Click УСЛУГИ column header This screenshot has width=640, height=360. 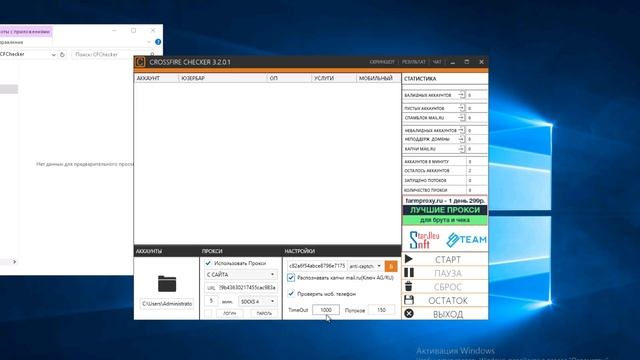coord(333,78)
